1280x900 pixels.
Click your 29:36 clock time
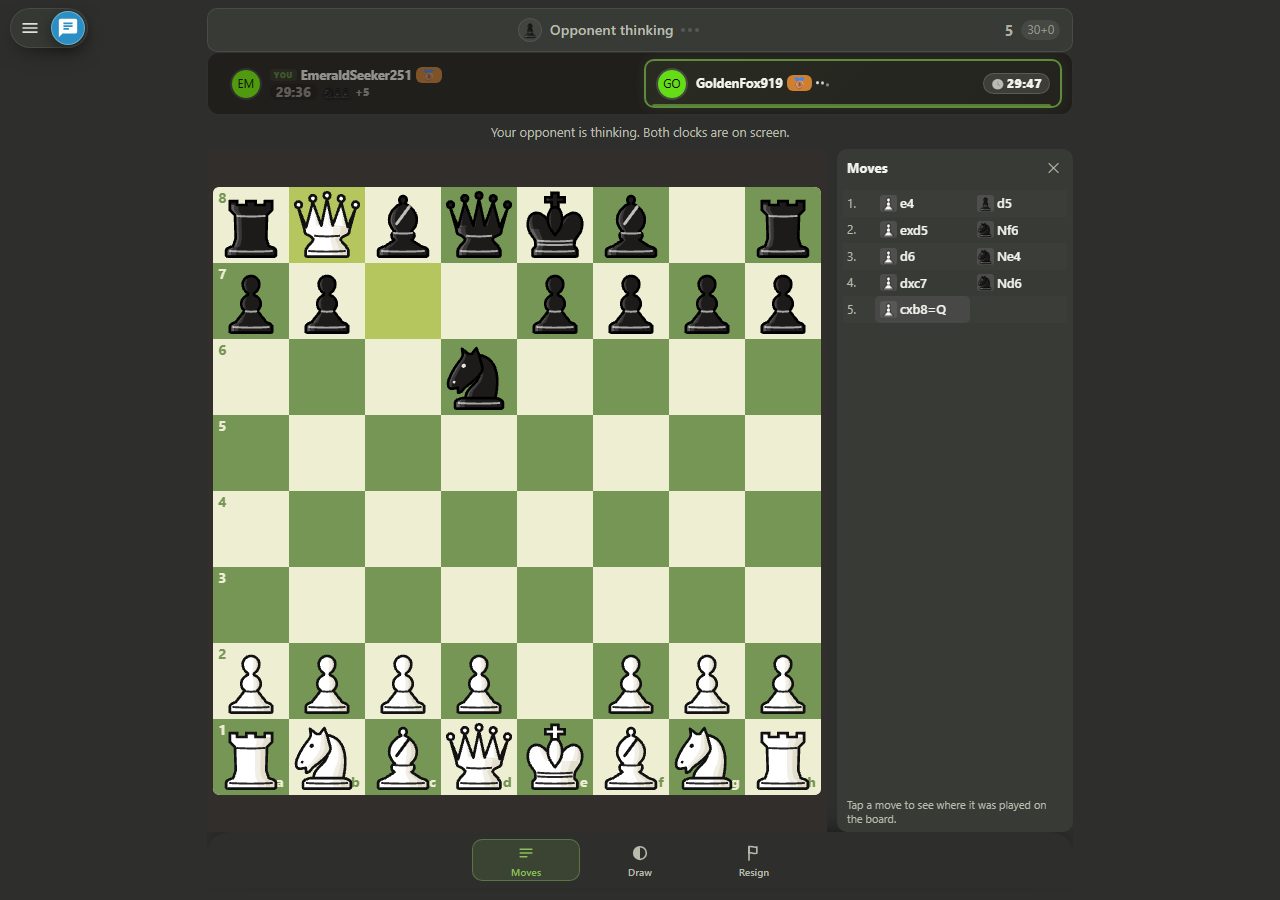pos(293,92)
